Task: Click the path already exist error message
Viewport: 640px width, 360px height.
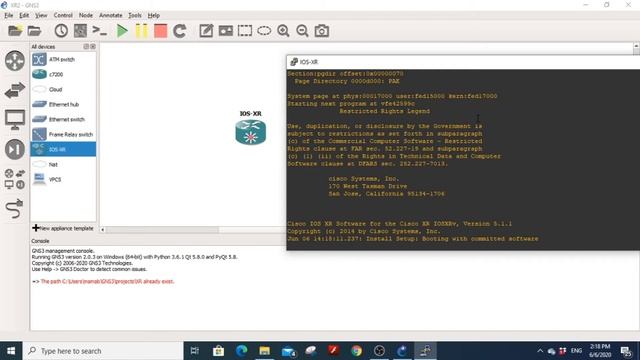Action: [107, 282]
